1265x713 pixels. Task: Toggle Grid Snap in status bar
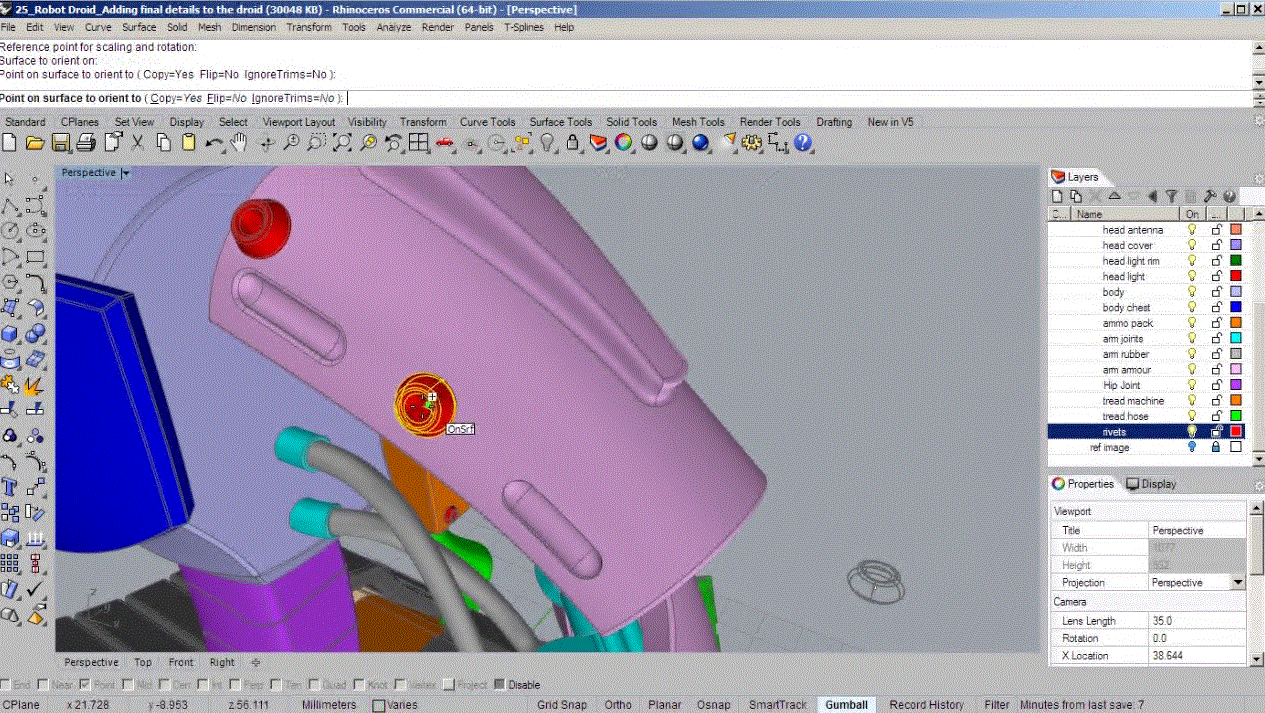pyautogui.click(x=562, y=705)
